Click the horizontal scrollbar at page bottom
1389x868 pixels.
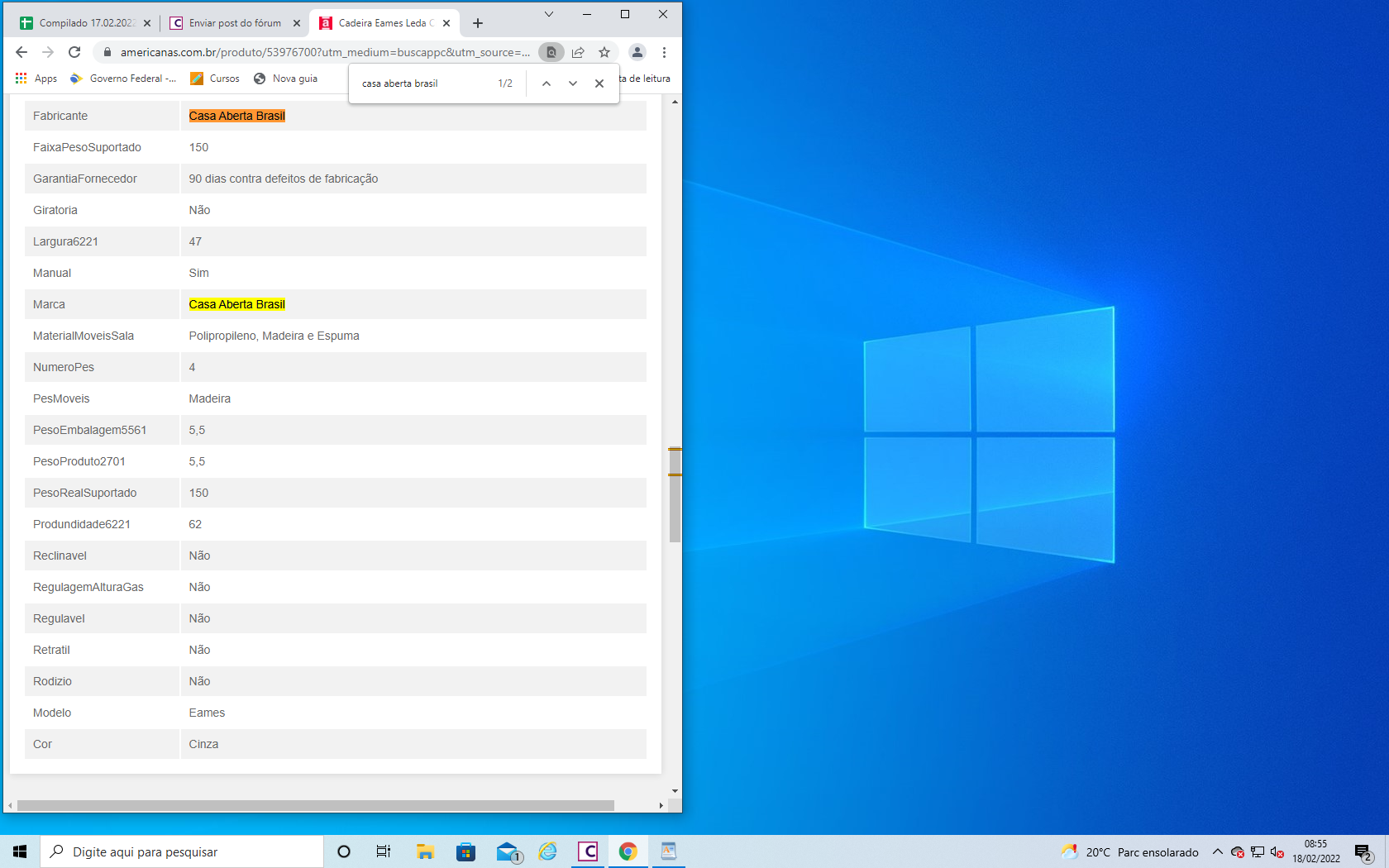tap(314, 805)
